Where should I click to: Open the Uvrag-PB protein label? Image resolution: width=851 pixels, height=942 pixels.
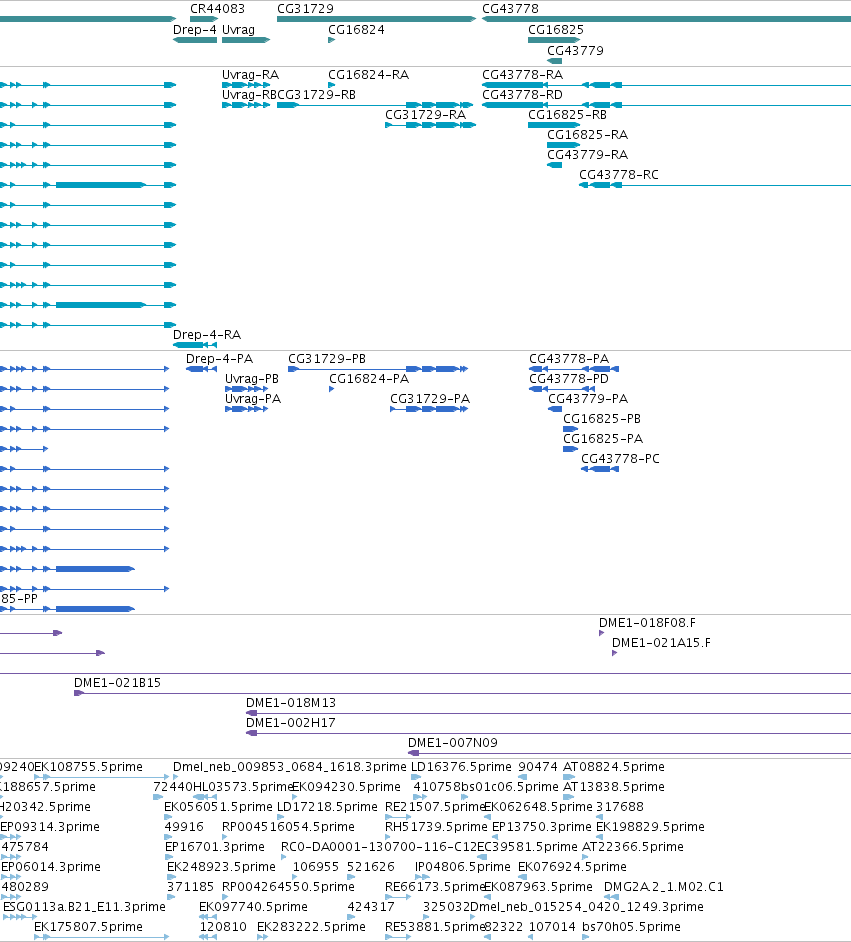click(252, 378)
